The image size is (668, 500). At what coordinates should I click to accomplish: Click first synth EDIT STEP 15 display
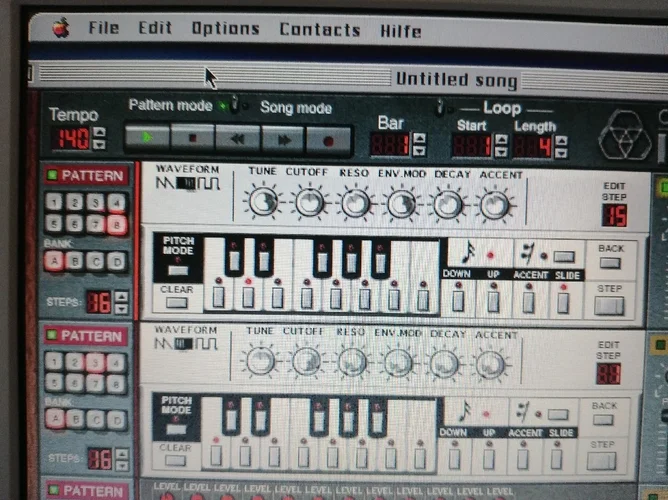[x=614, y=215]
